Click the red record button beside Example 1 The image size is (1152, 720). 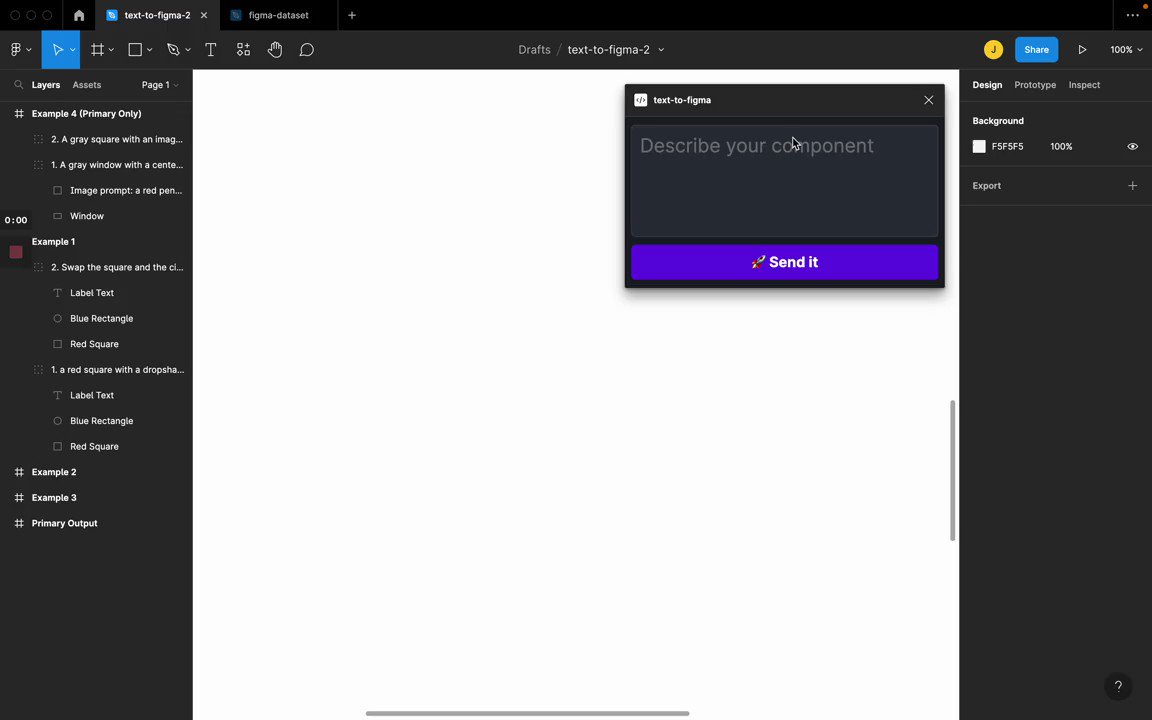[x=15, y=252]
